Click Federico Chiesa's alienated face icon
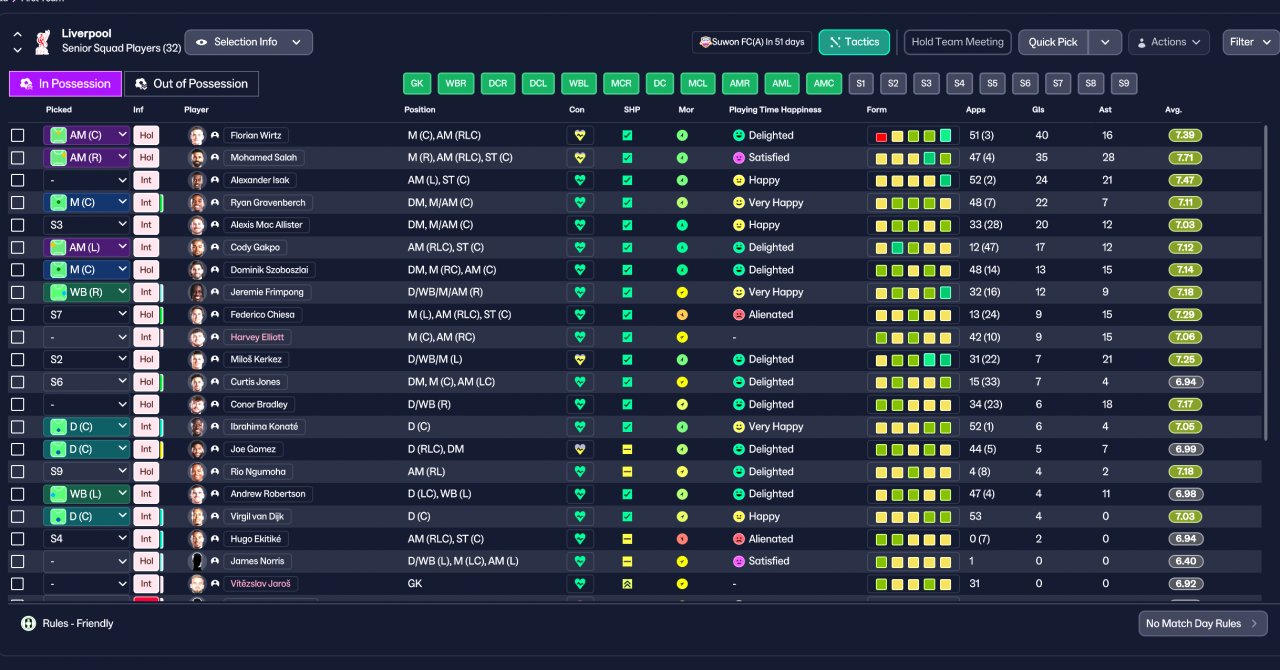1280x670 pixels. (x=739, y=314)
